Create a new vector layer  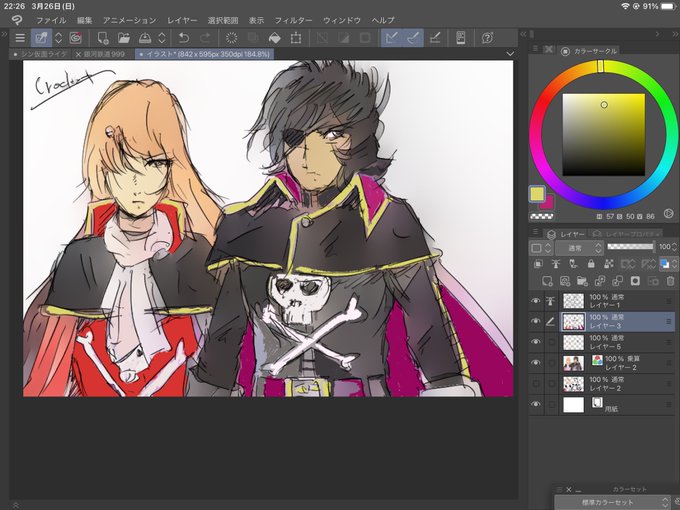[x=565, y=281]
